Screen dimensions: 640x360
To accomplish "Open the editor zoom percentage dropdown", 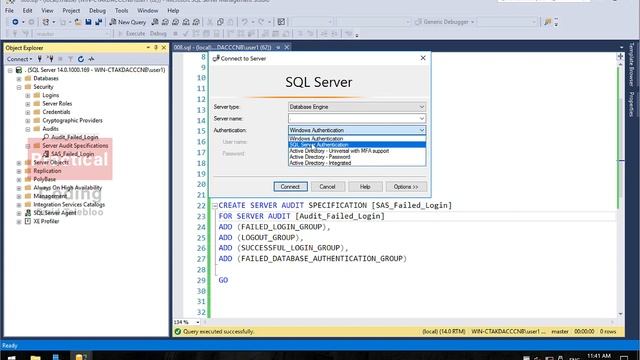I will (x=198, y=322).
